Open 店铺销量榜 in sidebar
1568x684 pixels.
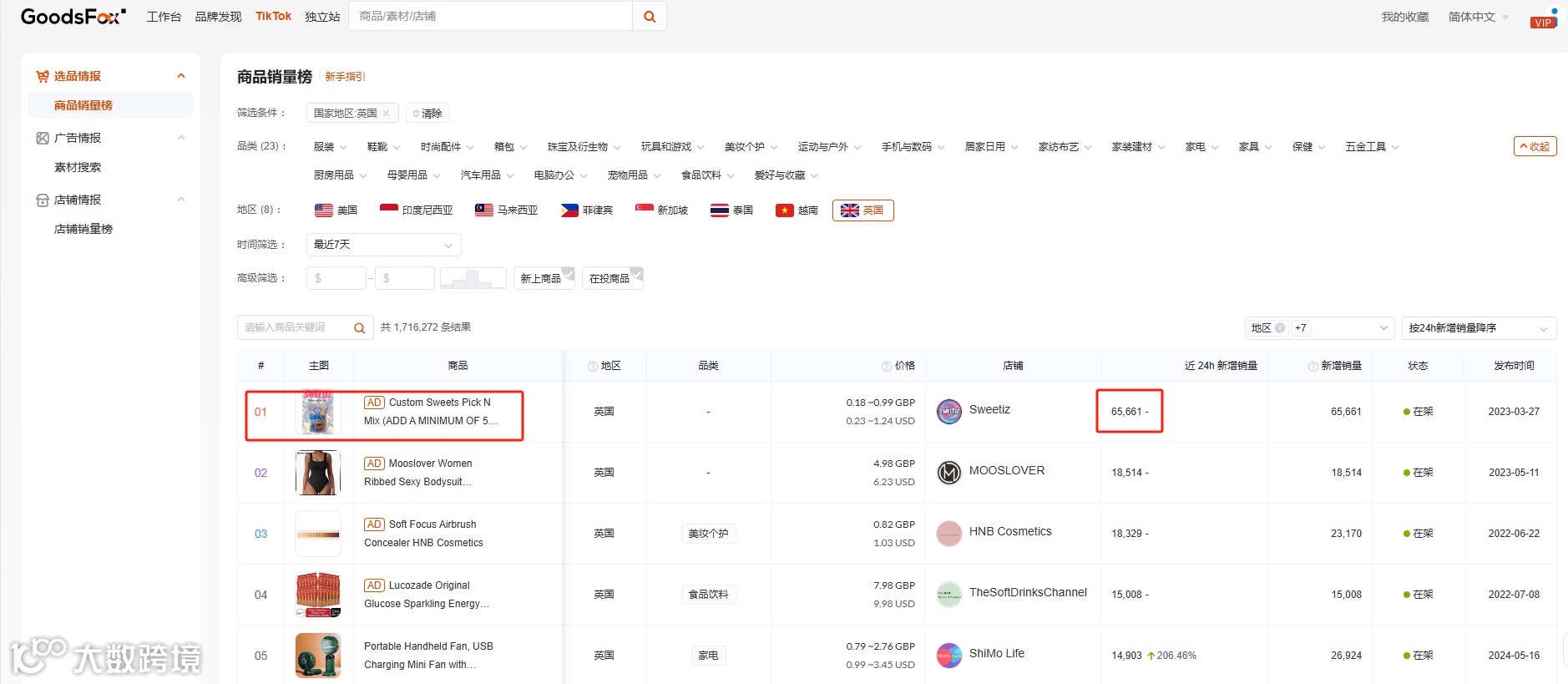83,229
